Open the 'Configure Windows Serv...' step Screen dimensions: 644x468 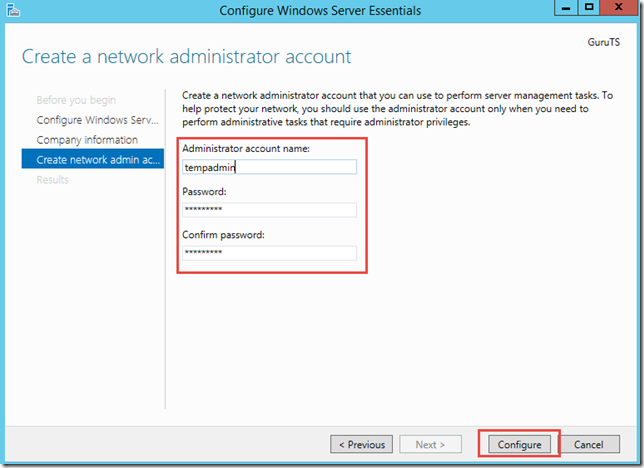coord(97,120)
